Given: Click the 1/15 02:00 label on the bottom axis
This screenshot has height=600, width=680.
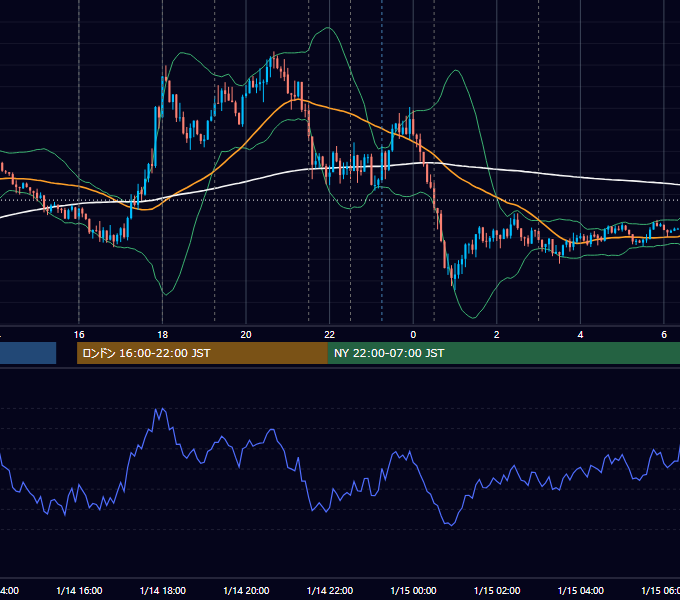Looking at the screenshot, I should tap(497, 591).
